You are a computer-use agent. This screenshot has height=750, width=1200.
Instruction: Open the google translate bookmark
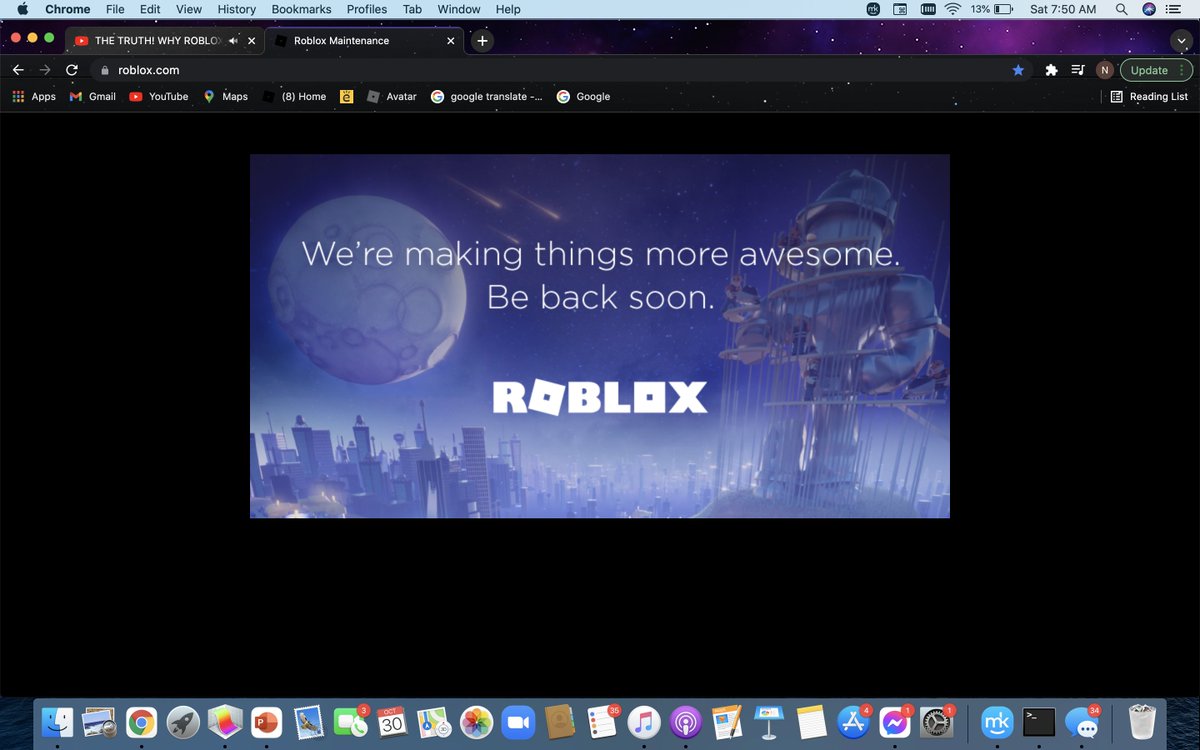click(x=487, y=97)
